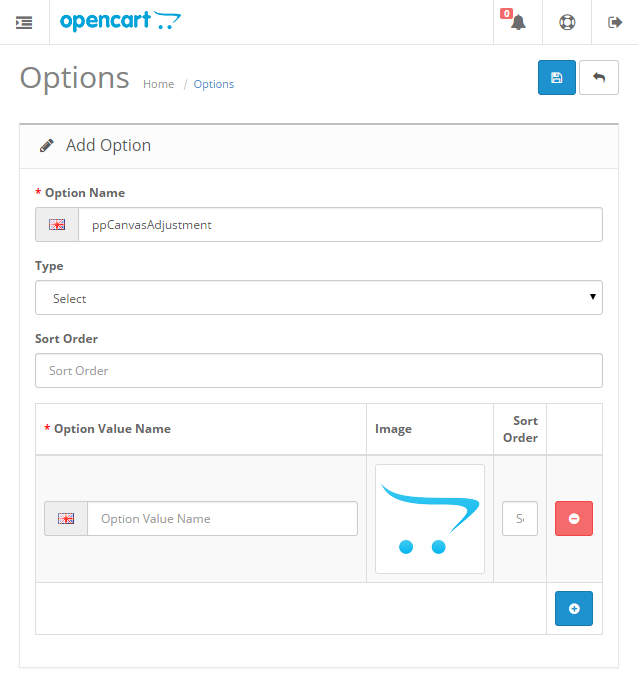Choose an image via the cart thumbnail

(430, 519)
